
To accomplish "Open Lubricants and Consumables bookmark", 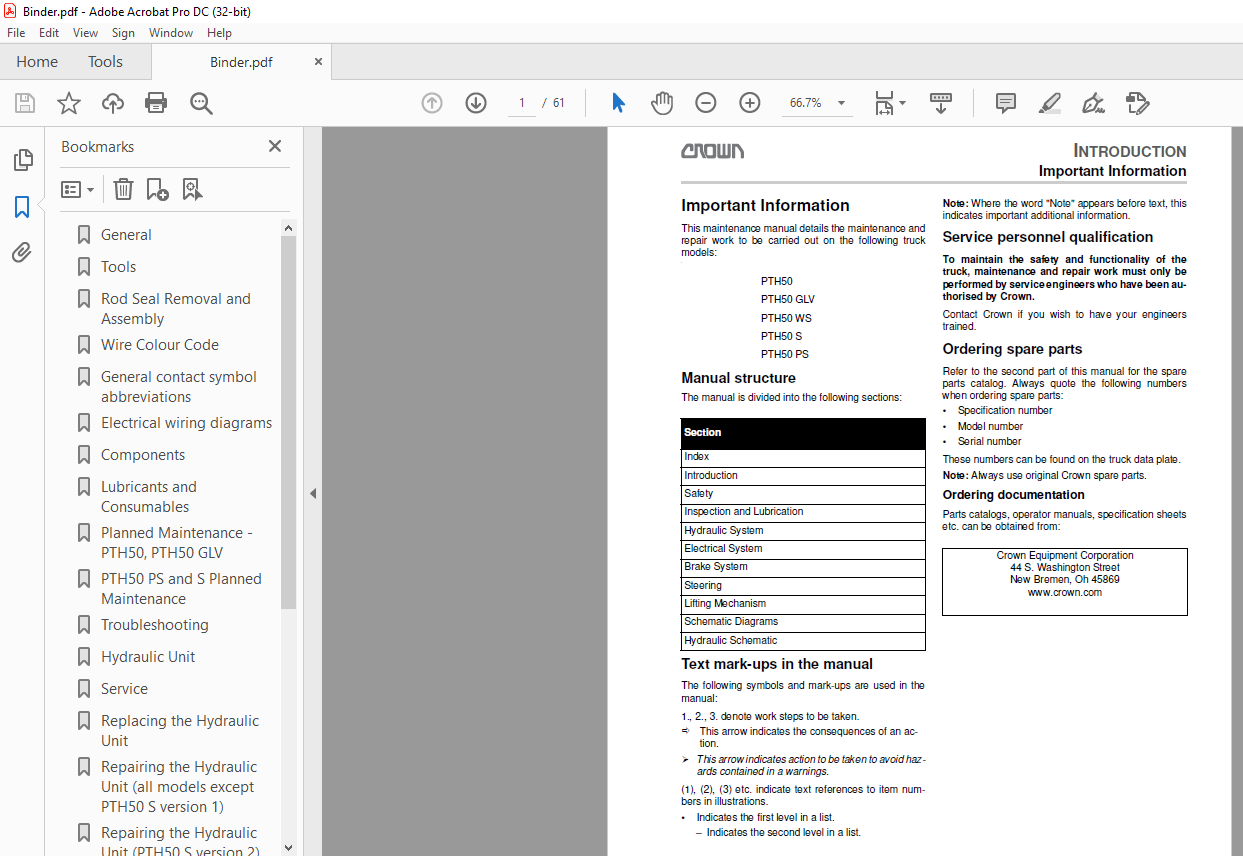I will [149, 497].
